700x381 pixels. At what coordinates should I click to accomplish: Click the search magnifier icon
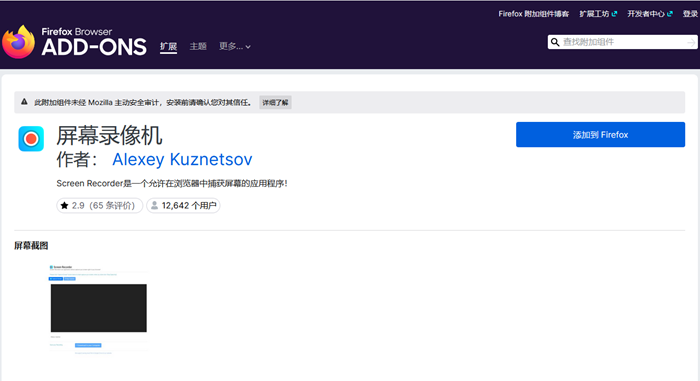[555, 42]
